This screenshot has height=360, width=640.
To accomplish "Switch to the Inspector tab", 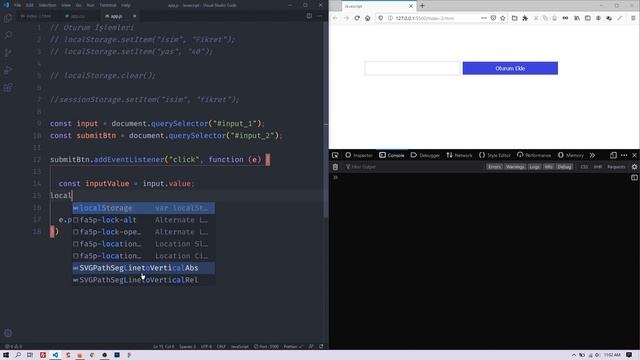I will click(359, 155).
